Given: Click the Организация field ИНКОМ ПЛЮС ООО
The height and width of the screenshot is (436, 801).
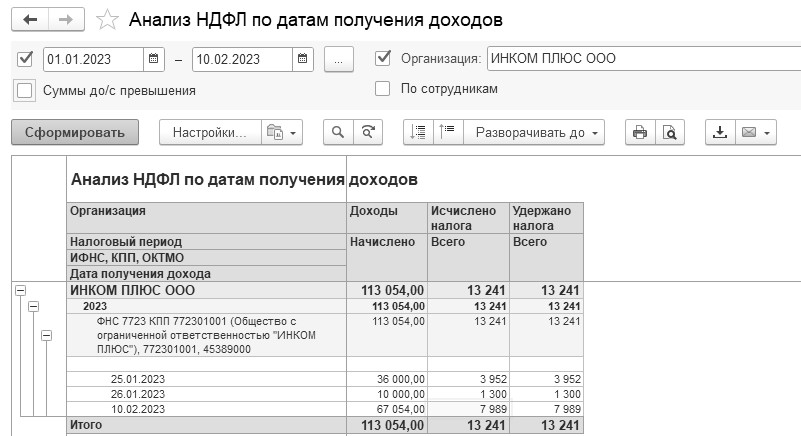Looking at the screenshot, I should click(x=644, y=58).
